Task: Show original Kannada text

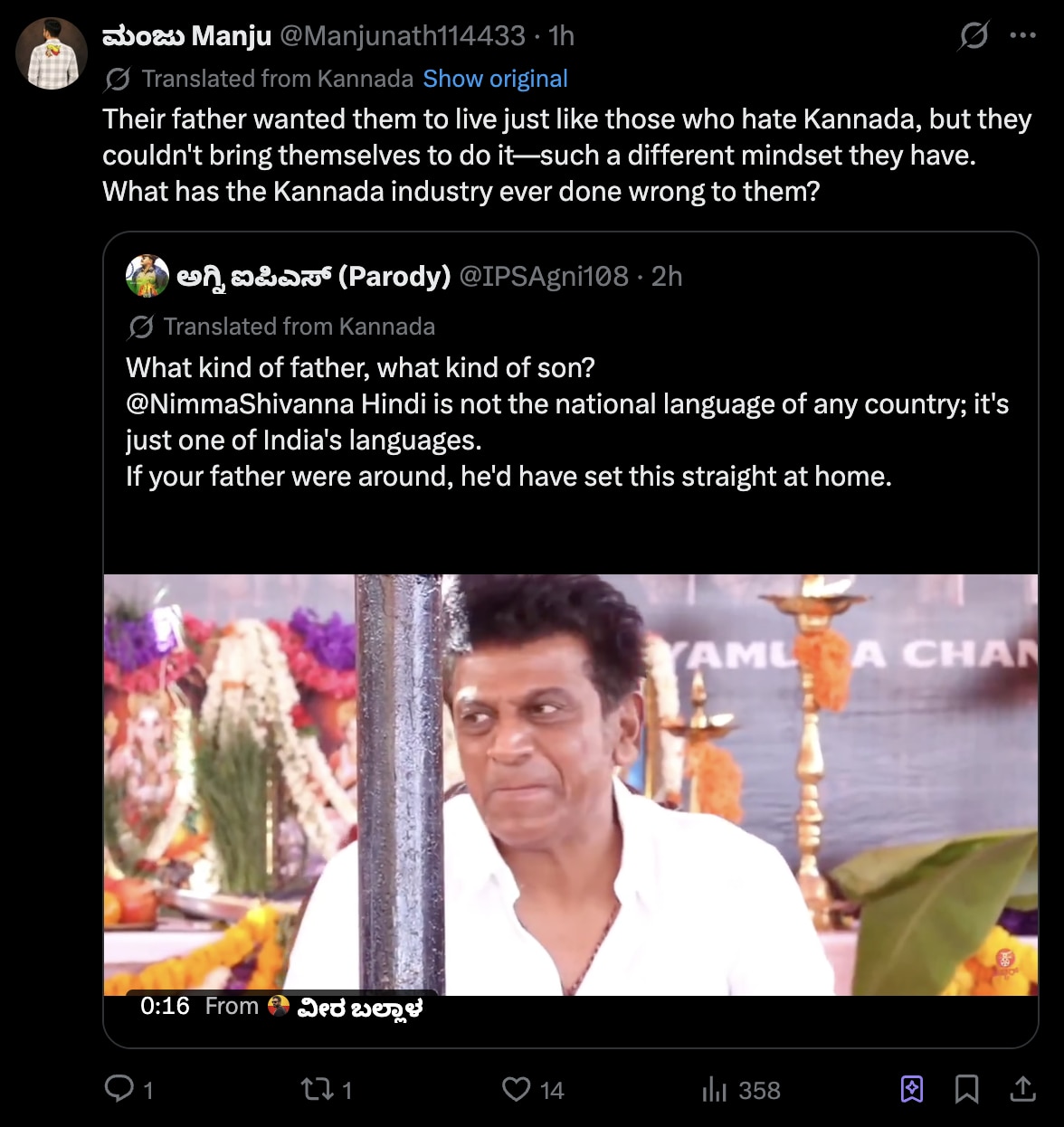Action: (x=495, y=79)
